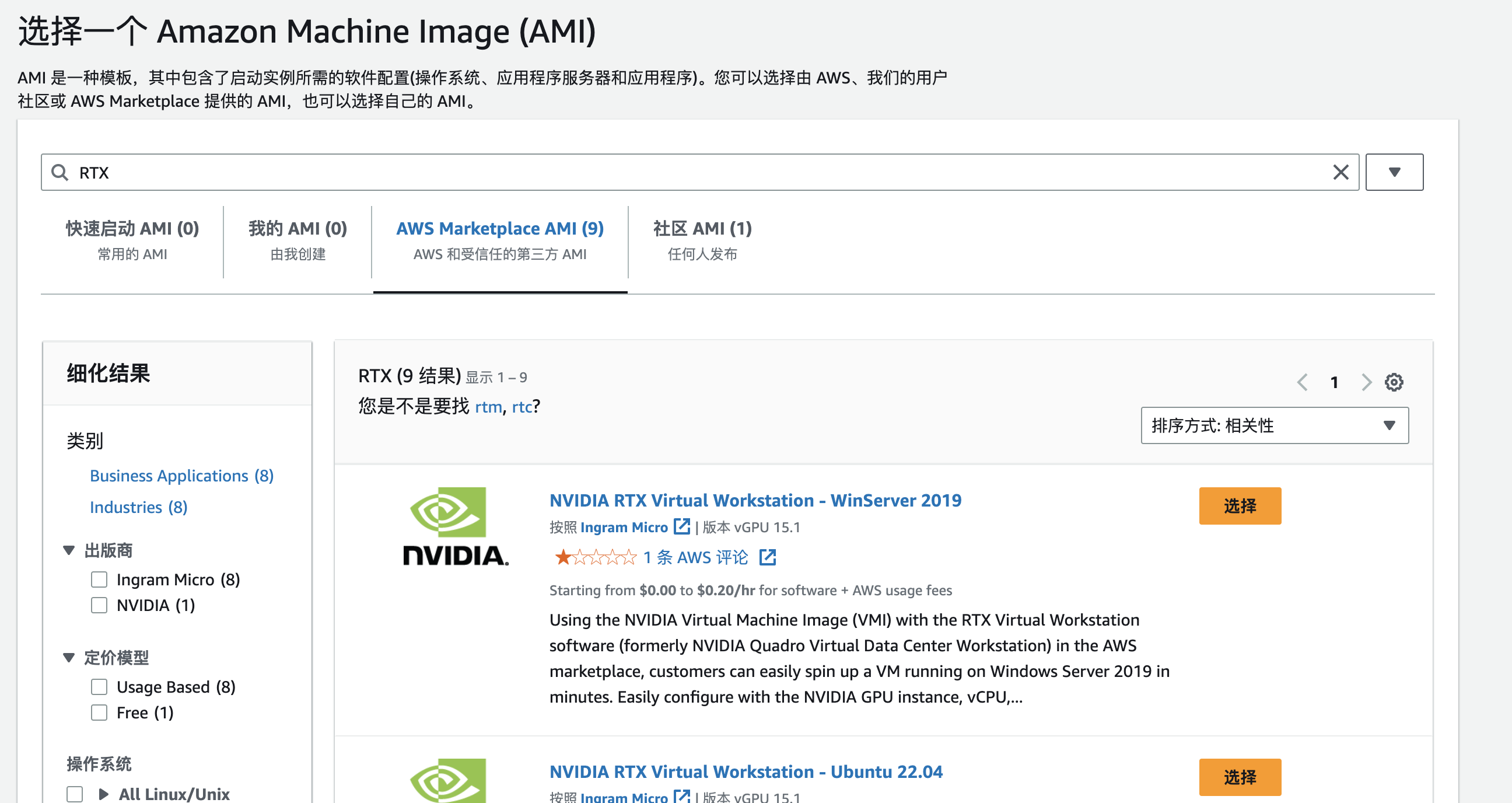Click the rtc suggestion link
The image size is (1512, 803).
[x=522, y=406]
